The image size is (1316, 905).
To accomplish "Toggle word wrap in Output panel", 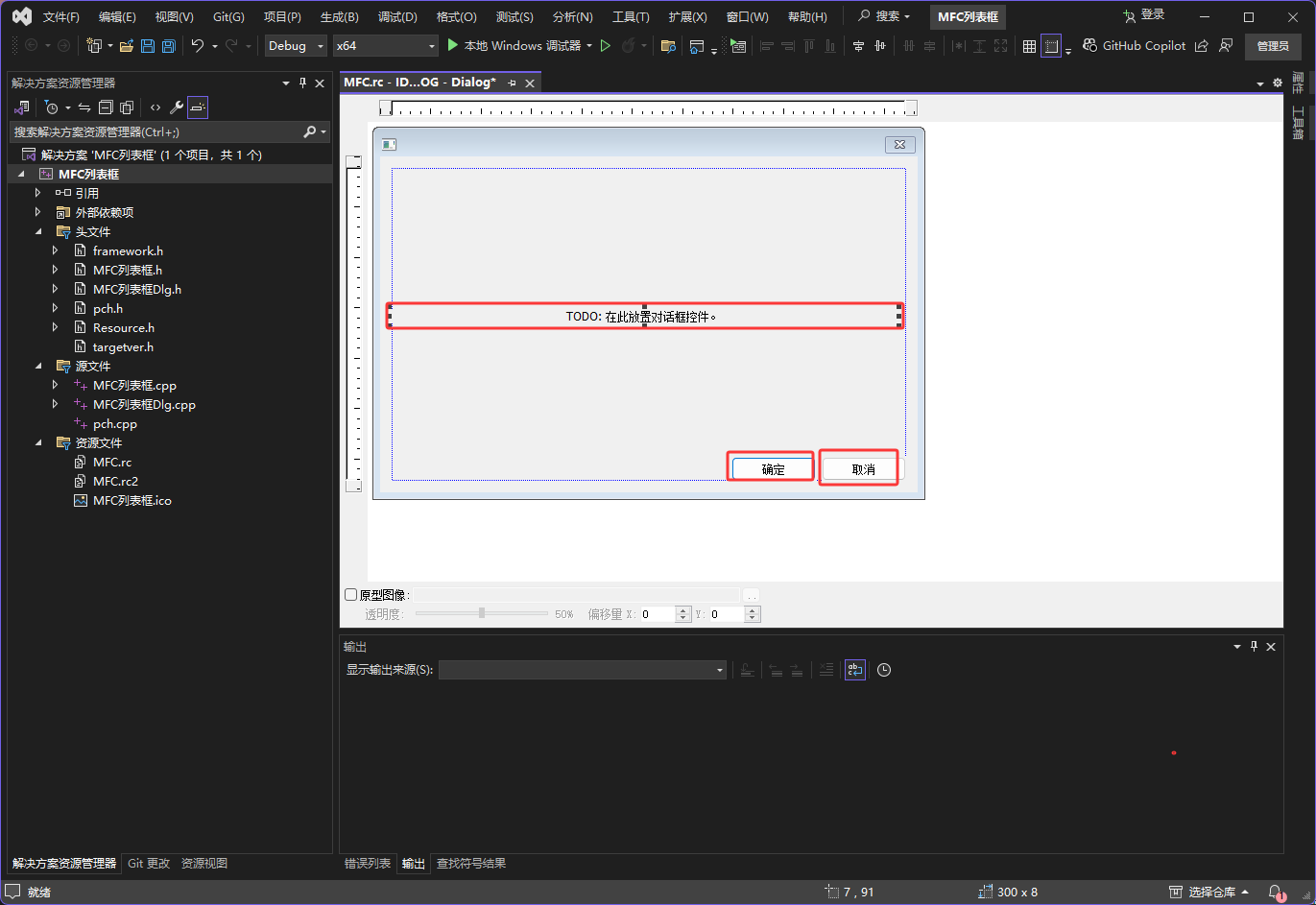I will tap(855, 670).
